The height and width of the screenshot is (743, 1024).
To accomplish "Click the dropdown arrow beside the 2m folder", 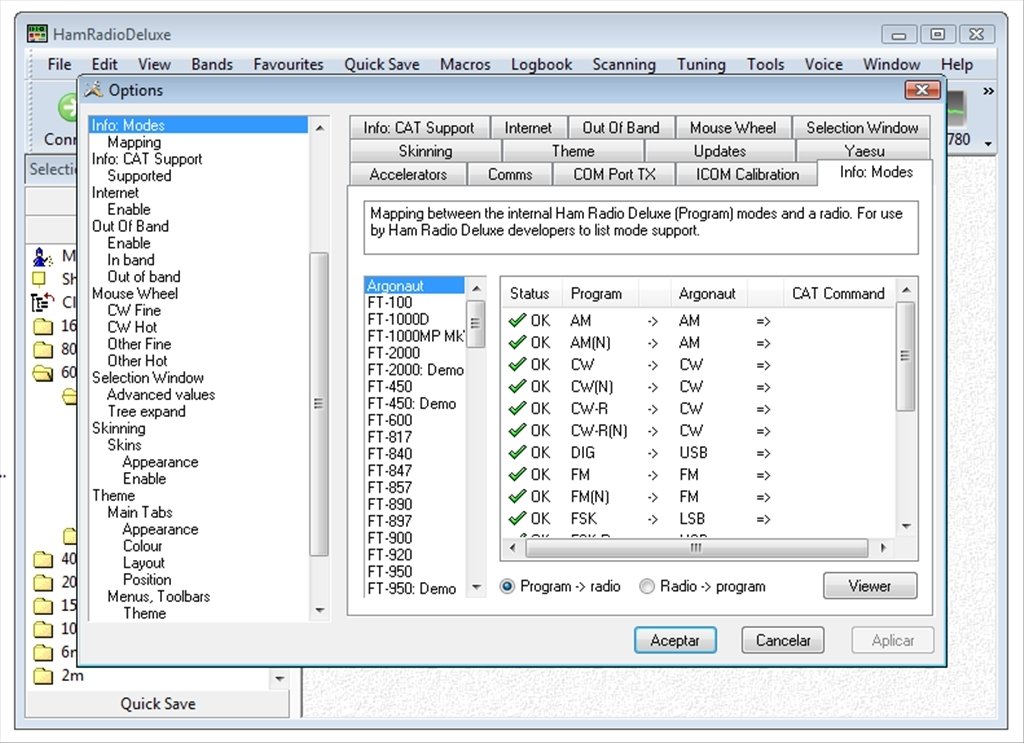I will [280, 678].
